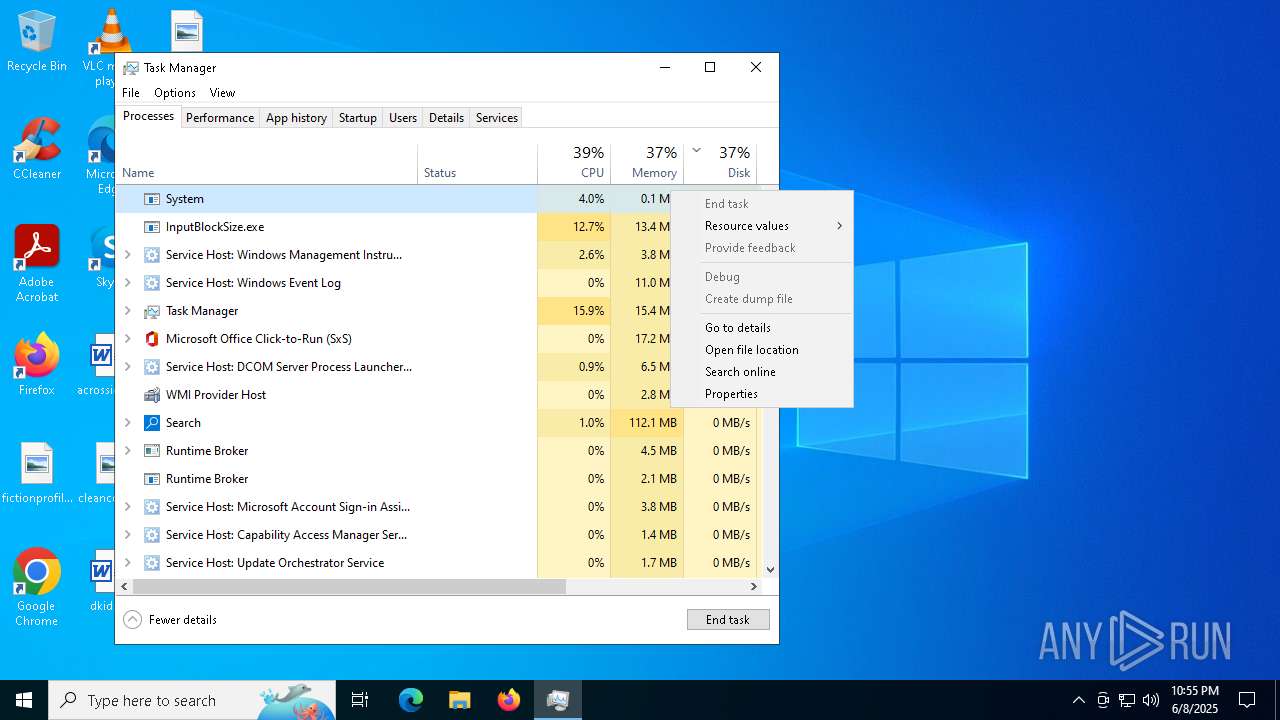Switch to the Services tab

[497, 118]
